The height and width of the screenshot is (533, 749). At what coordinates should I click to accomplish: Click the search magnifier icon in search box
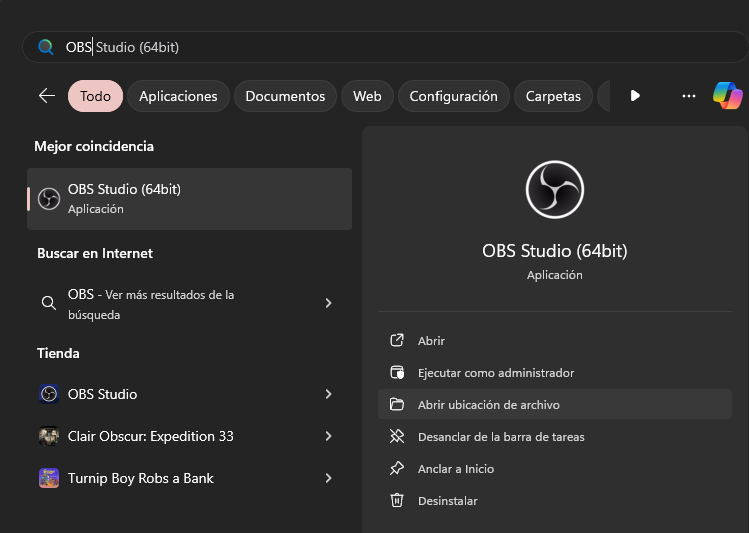(x=46, y=47)
